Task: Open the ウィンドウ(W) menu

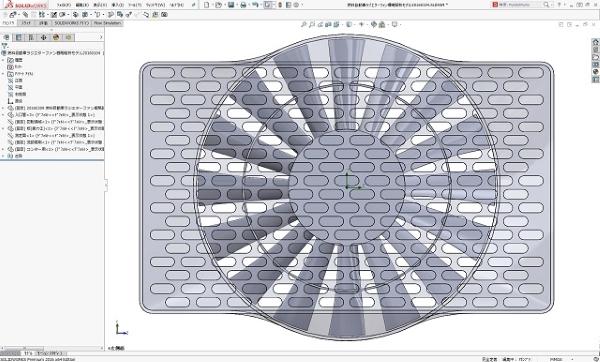Action: point(155,5)
